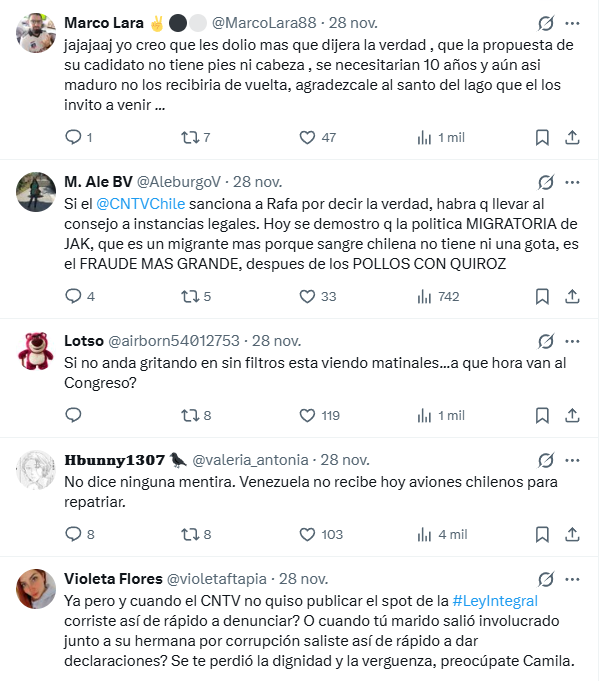
Task: Share Lotso's tweet
Action: tap(572, 415)
